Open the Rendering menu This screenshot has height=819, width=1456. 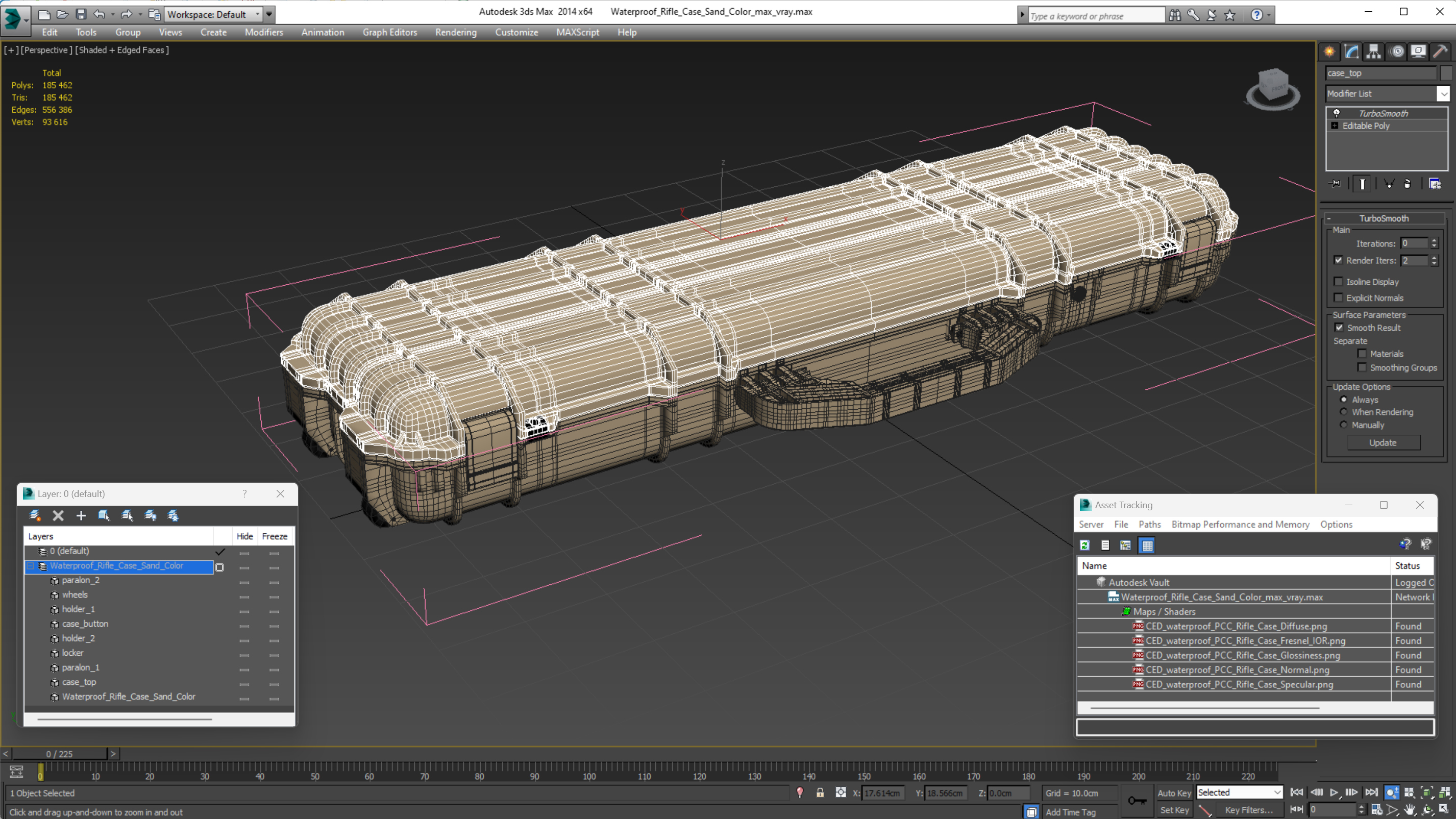[x=456, y=32]
